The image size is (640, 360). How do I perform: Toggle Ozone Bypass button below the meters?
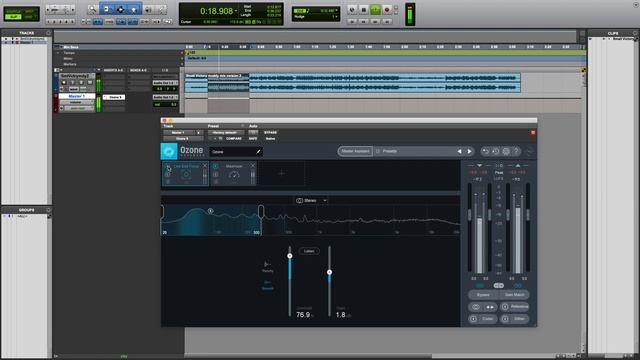tap(483, 295)
